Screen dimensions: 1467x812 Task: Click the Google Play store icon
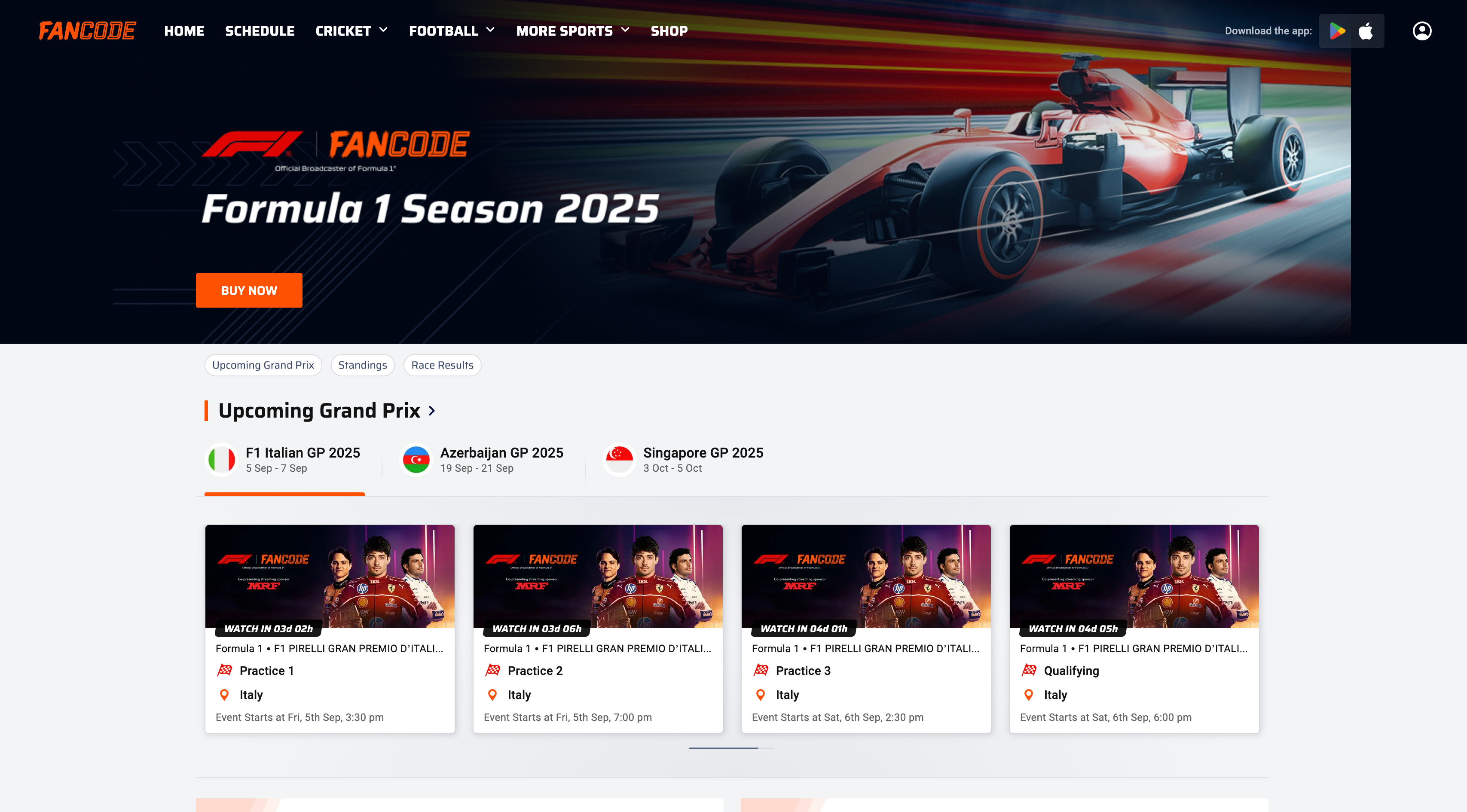click(x=1337, y=31)
